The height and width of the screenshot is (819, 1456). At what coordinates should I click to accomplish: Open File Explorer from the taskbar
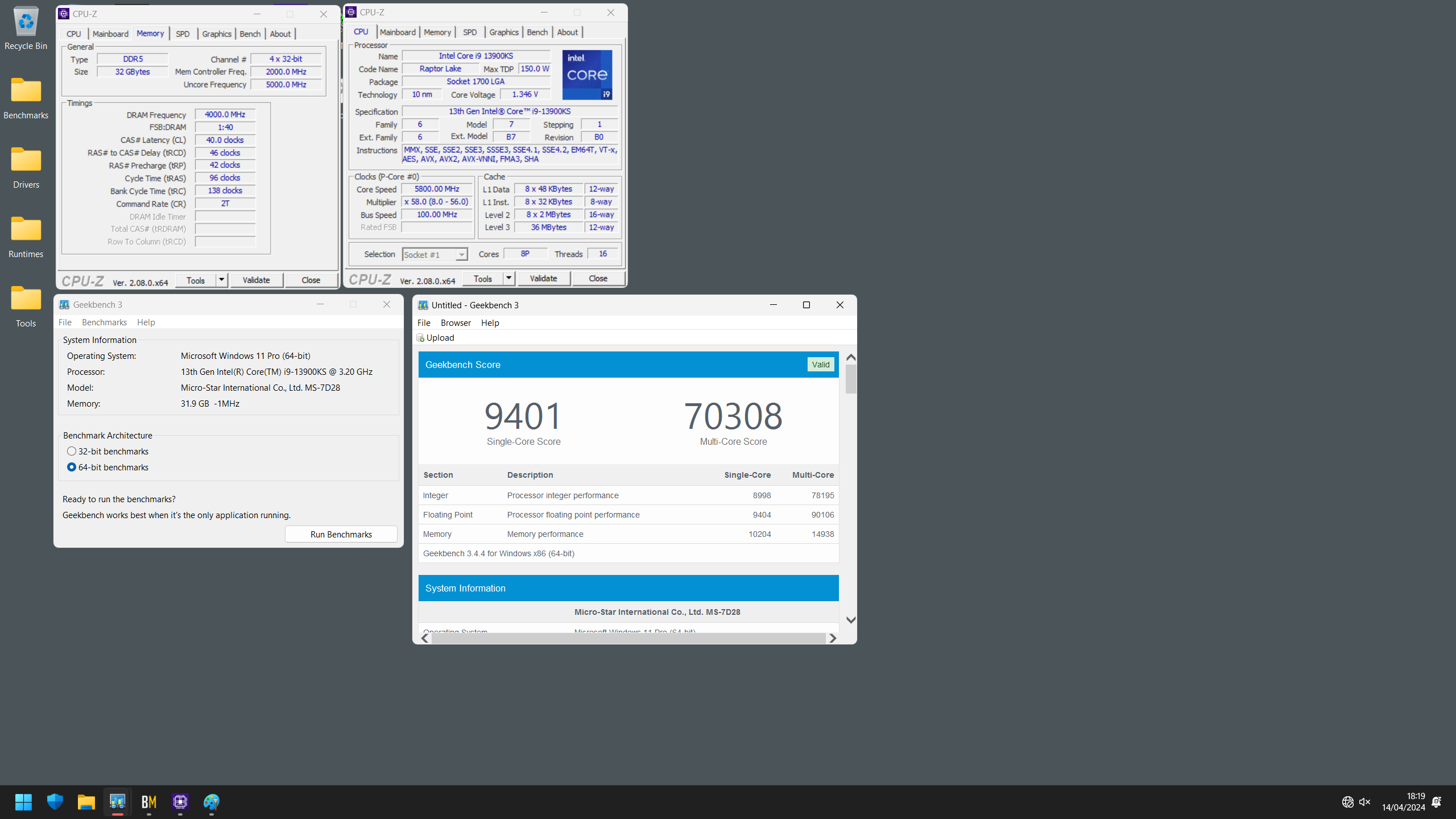tap(86, 802)
